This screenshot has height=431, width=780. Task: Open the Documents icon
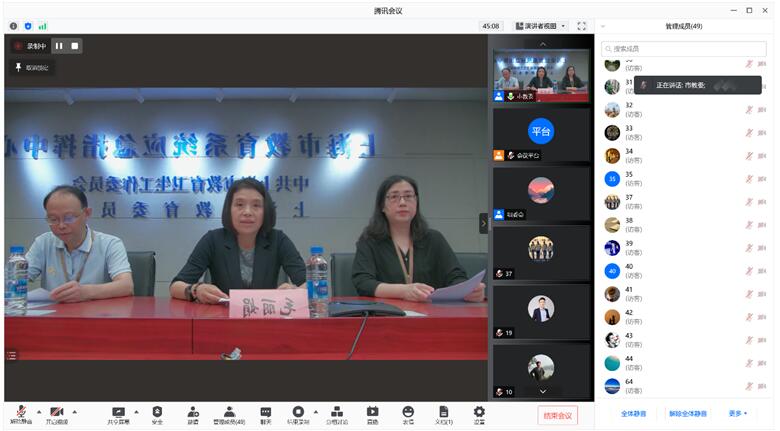pyautogui.click(x=443, y=414)
